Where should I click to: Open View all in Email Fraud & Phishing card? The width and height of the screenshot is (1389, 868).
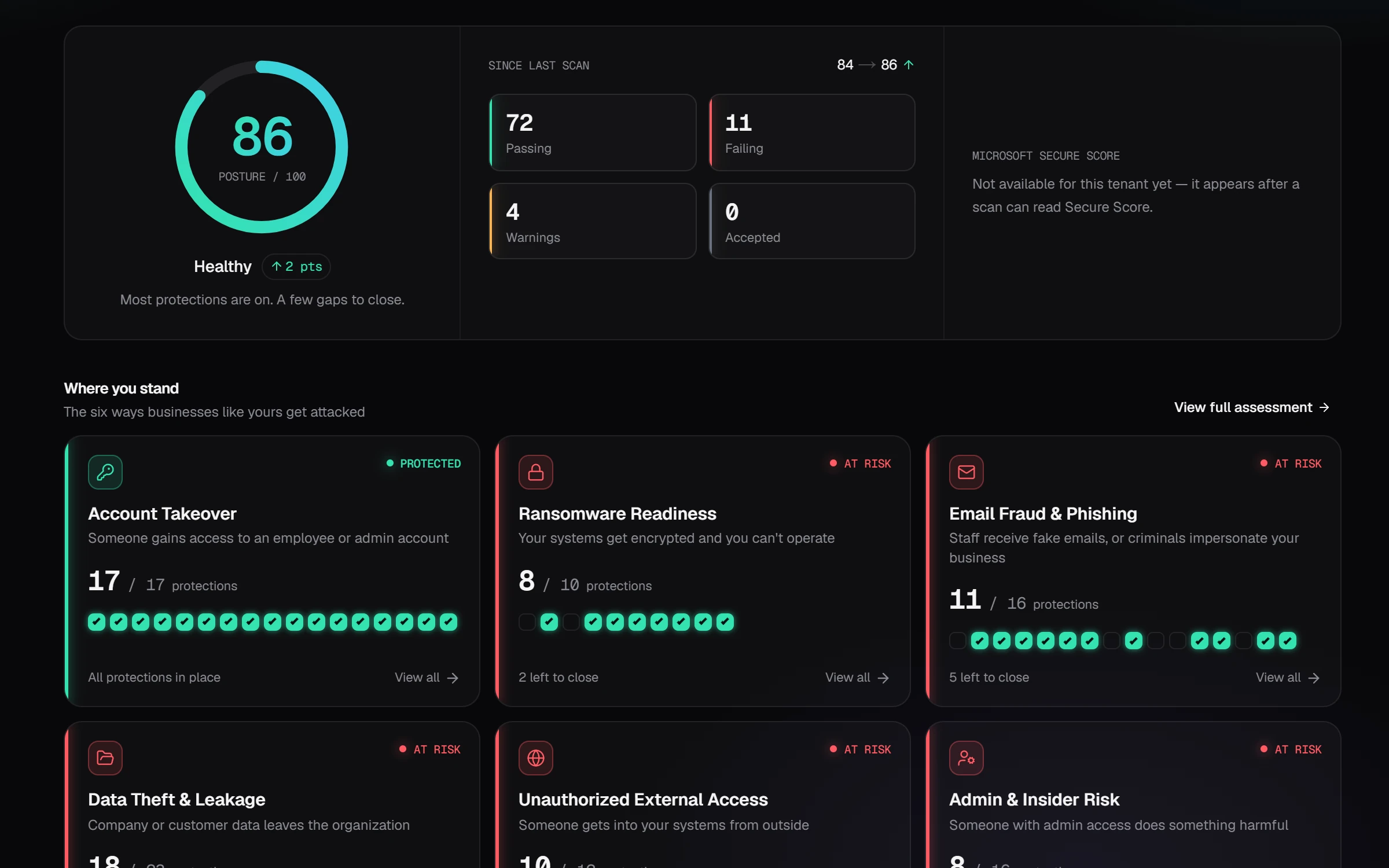(x=1288, y=678)
